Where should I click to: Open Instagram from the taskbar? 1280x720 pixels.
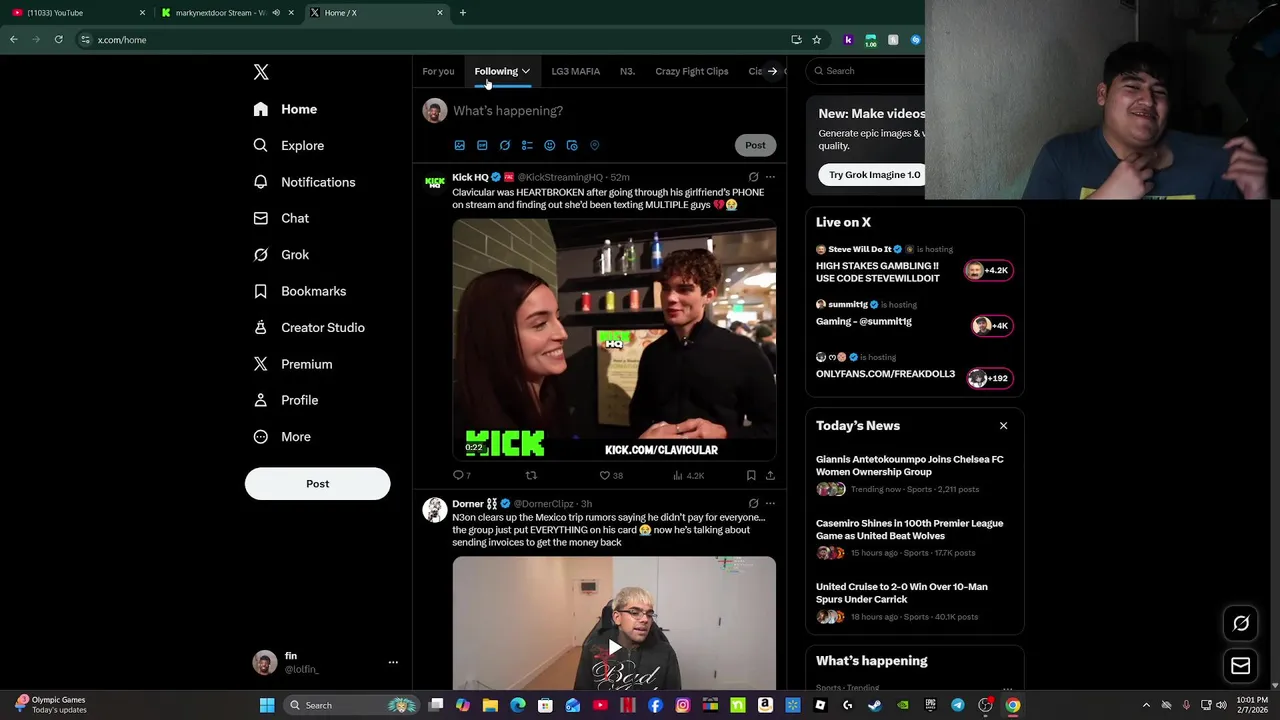[x=683, y=706]
